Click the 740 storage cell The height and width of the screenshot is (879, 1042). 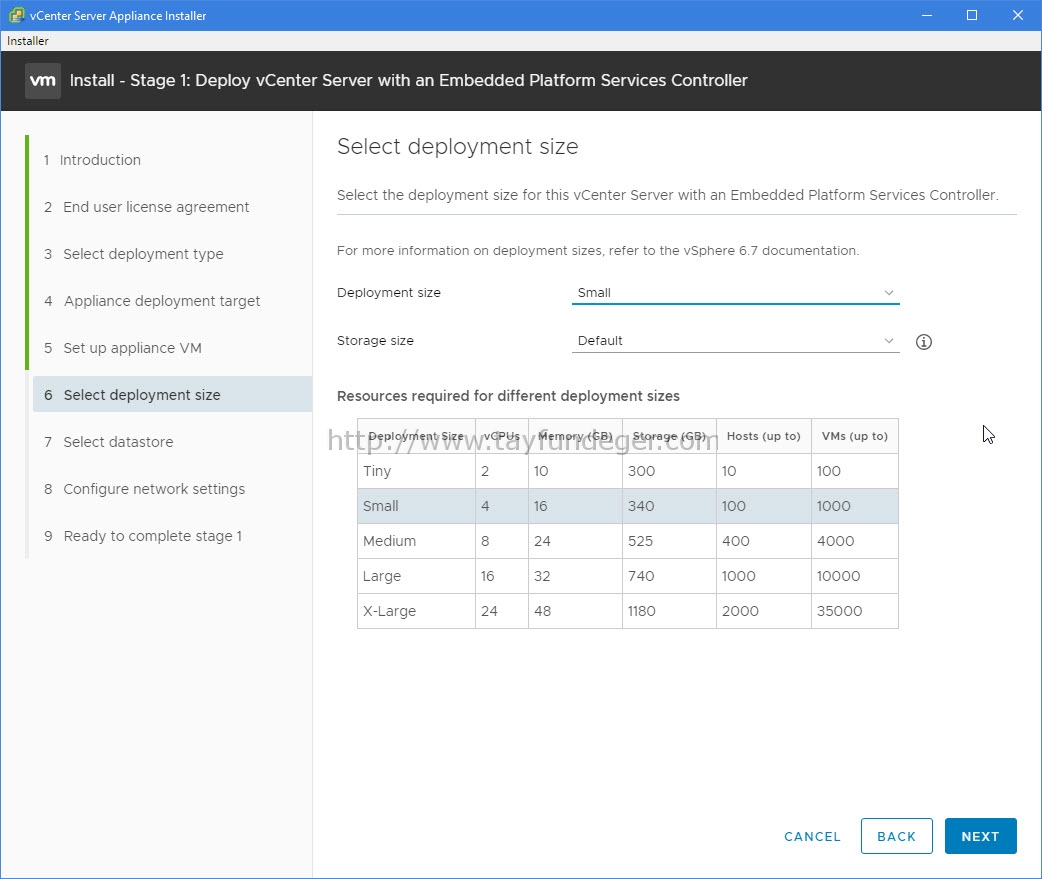(x=669, y=576)
